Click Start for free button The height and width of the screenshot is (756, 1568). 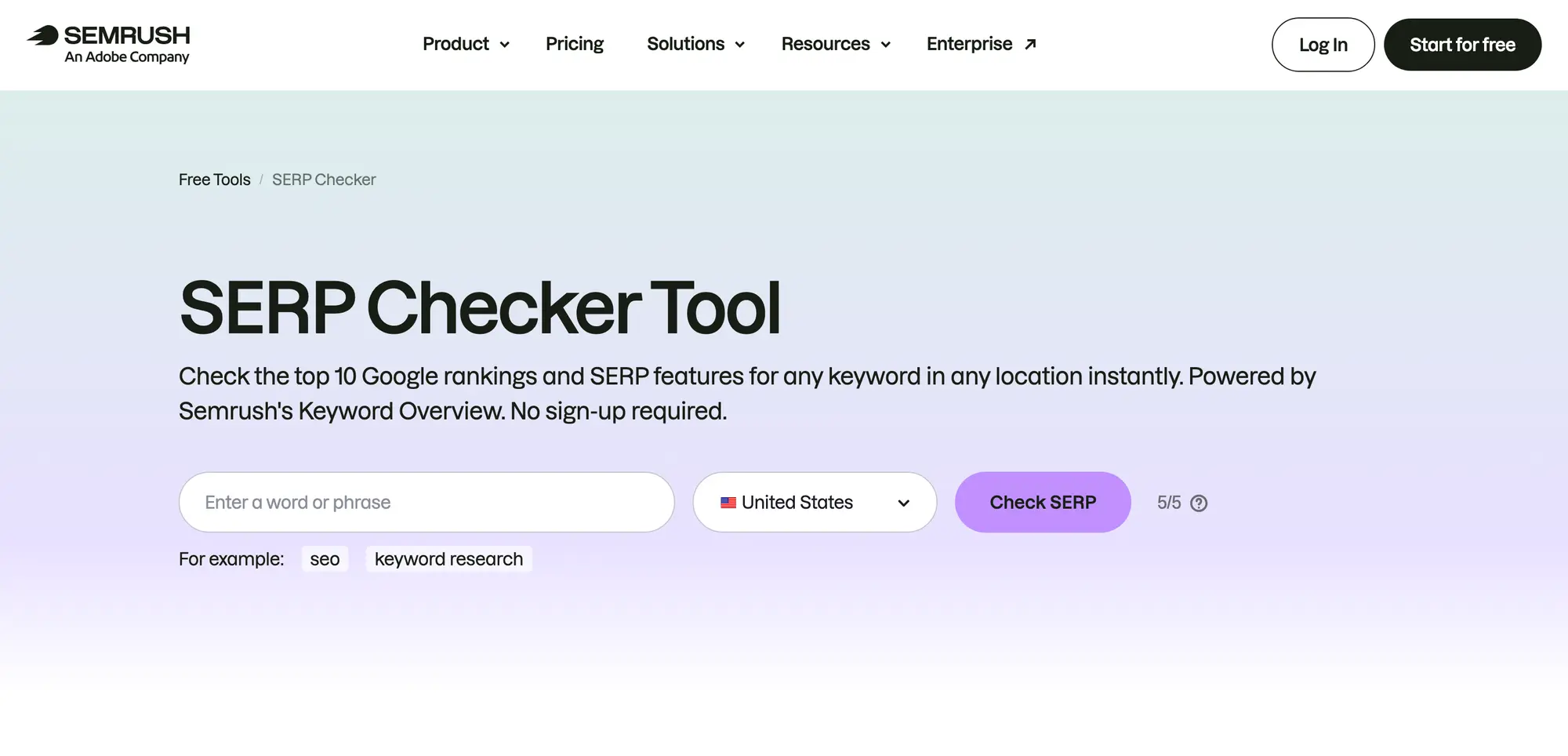[1463, 45]
